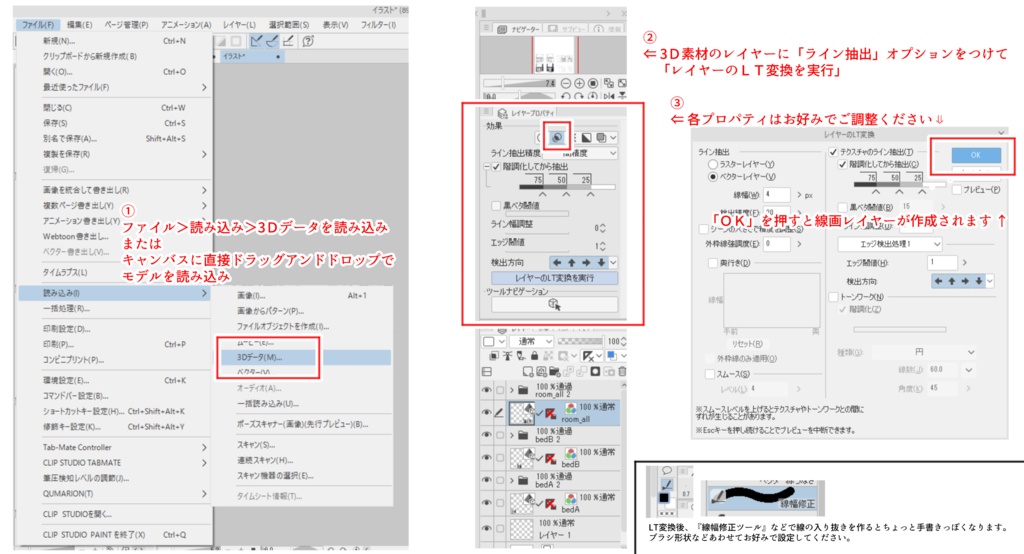Click the pen editing icon beside room_all layer

click(500, 412)
